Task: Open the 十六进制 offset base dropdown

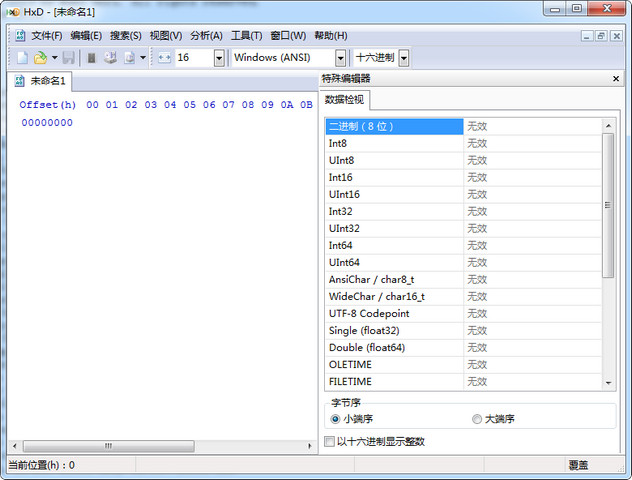Action: [x=403, y=58]
